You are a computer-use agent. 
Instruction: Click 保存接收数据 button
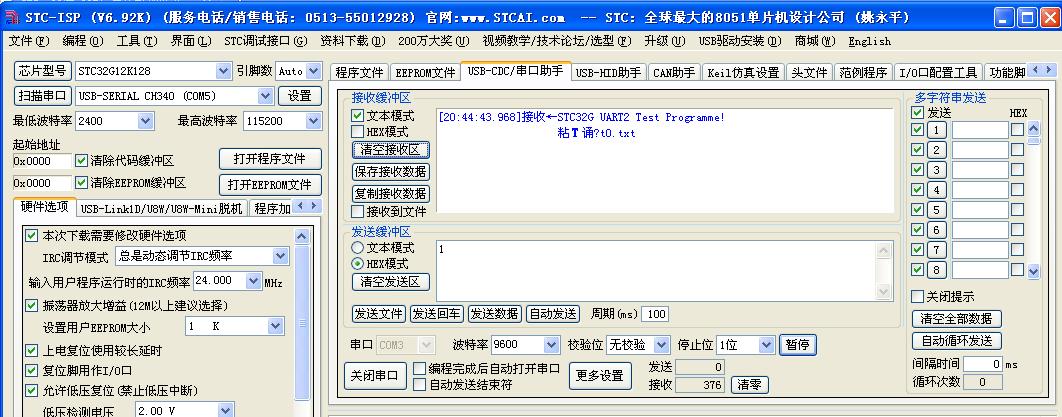(391, 172)
